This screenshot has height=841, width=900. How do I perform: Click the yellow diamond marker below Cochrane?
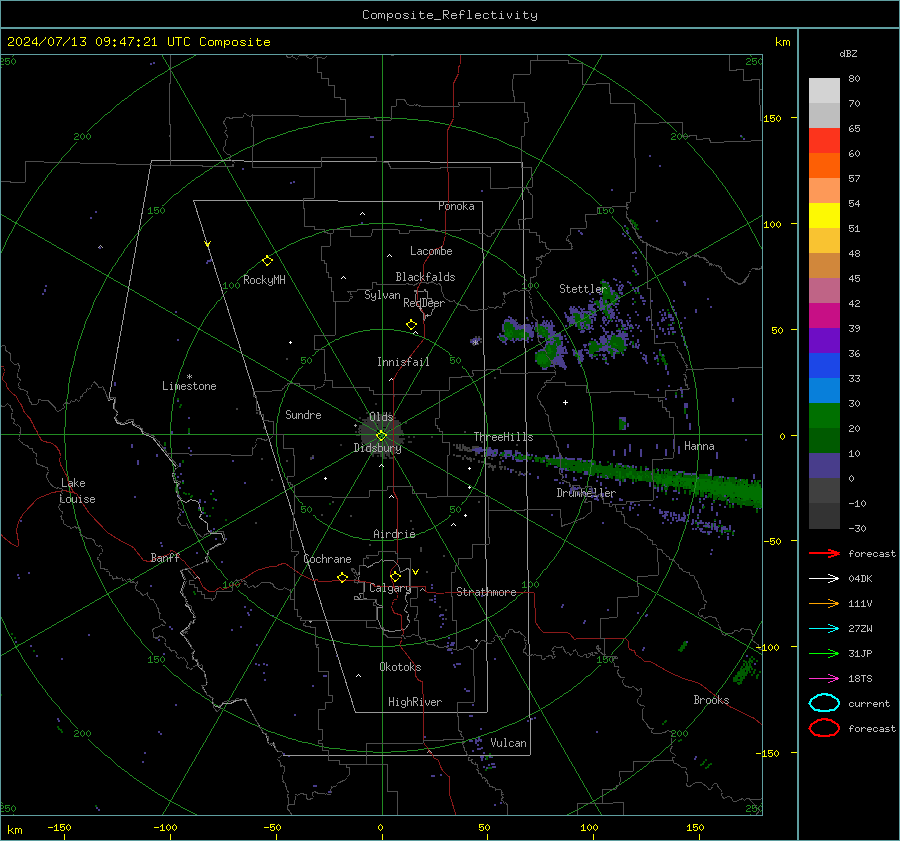[x=342, y=577]
